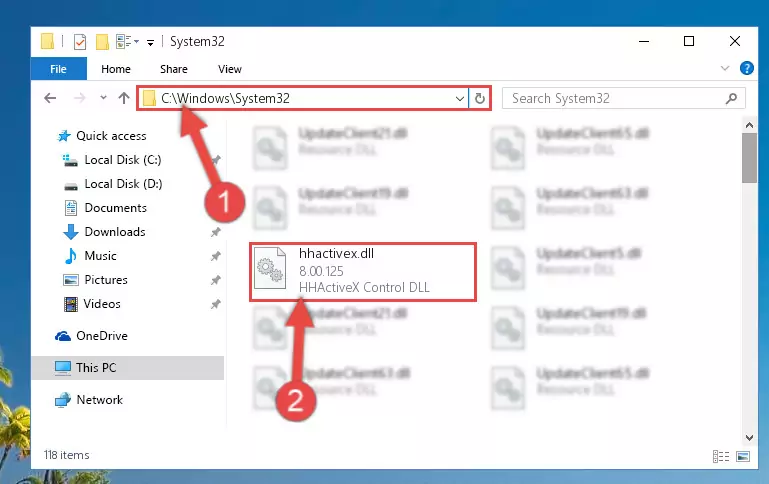
Task: Click the search magnifier icon
Action: click(731, 99)
